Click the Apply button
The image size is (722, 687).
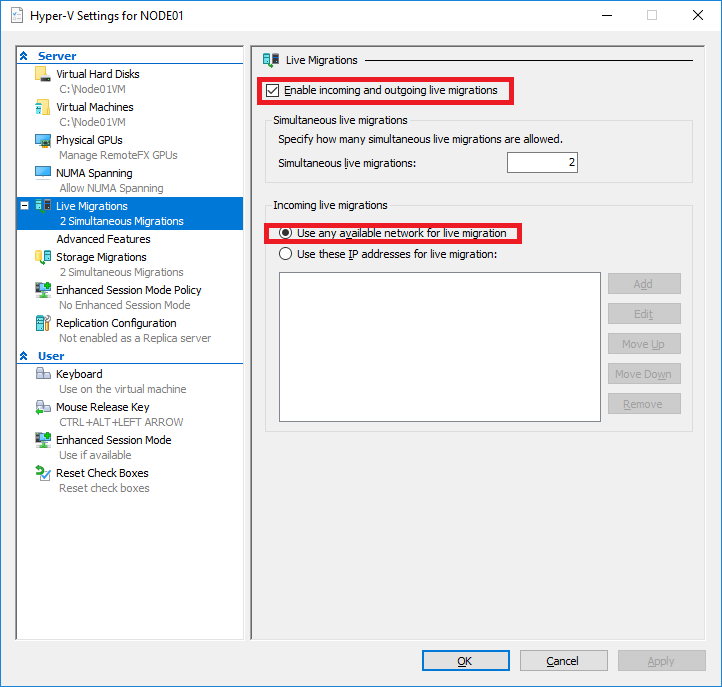(x=662, y=661)
